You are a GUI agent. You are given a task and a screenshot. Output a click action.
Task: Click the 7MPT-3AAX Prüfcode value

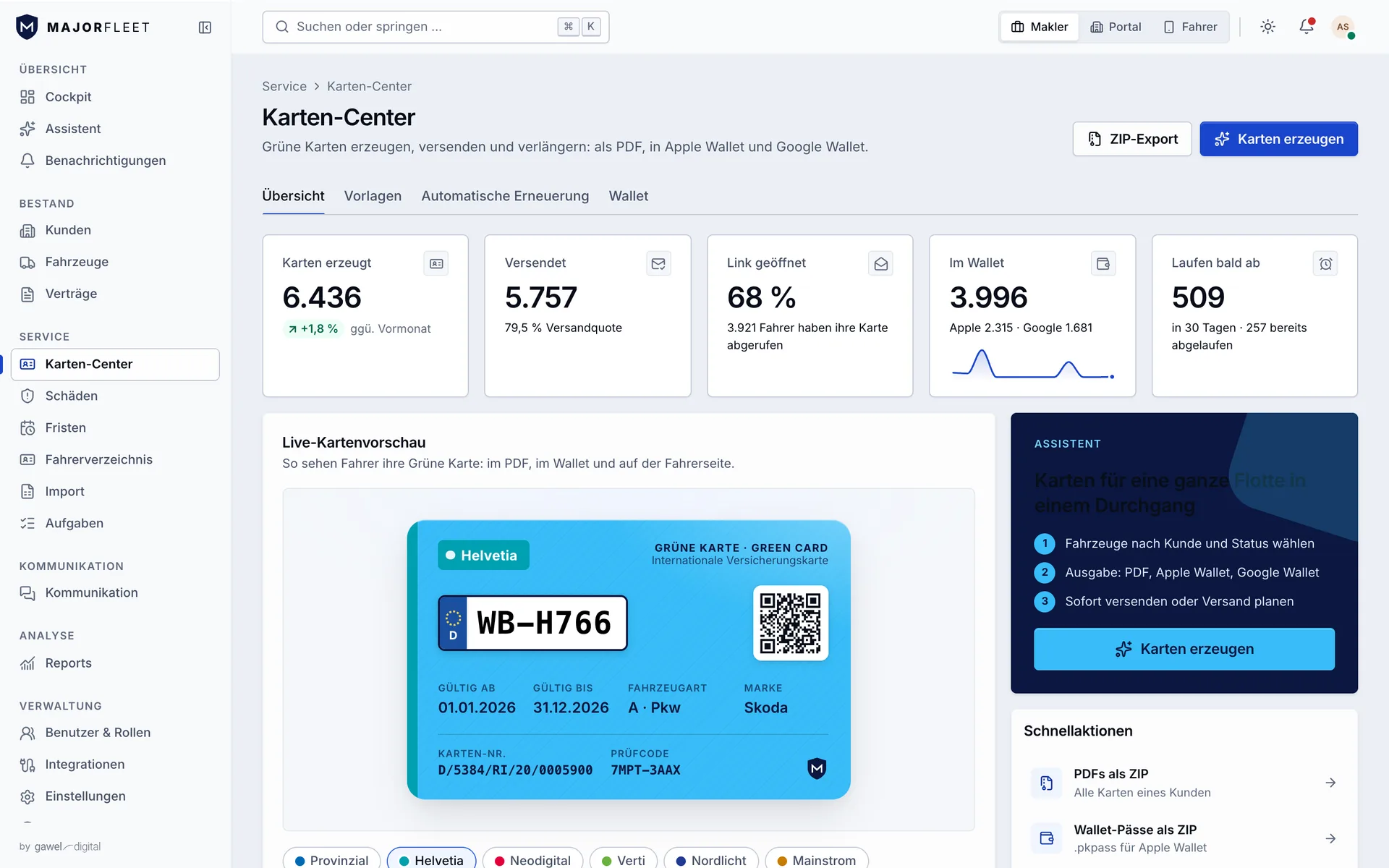click(x=645, y=770)
